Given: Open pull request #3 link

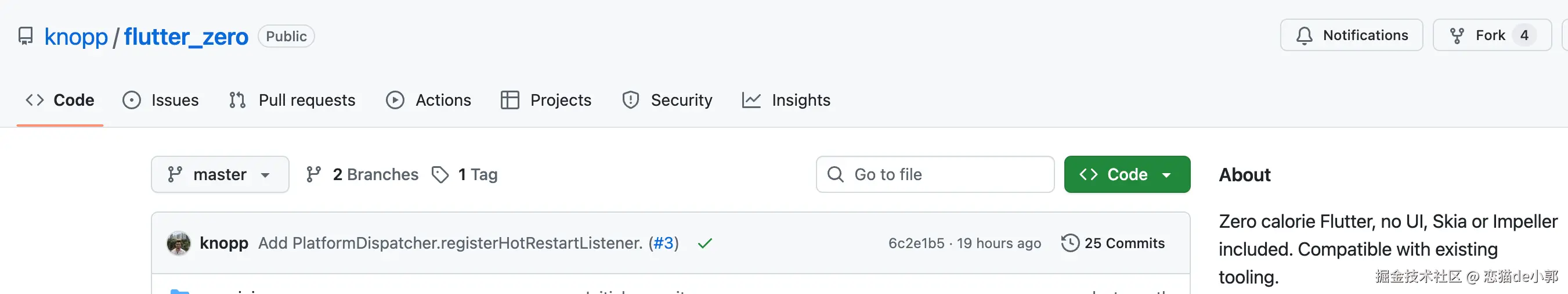Looking at the screenshot, I should (663, 243).
